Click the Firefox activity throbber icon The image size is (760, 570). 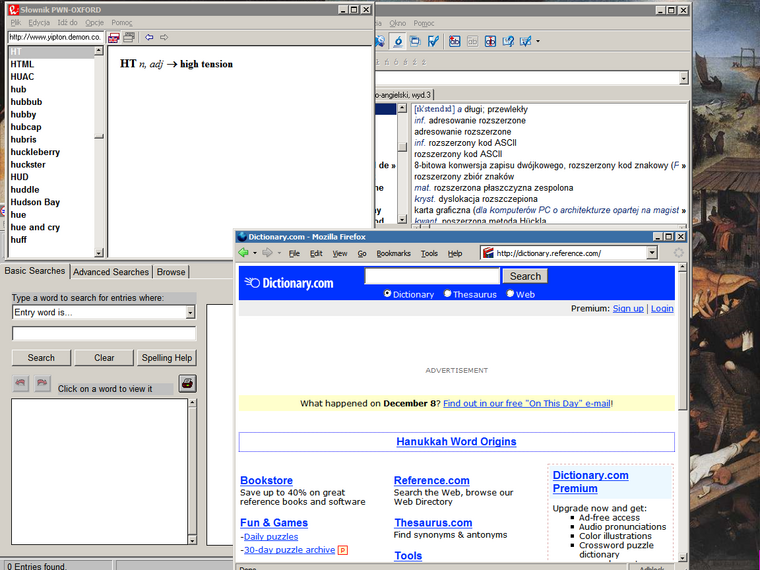(x=679, y=253)
